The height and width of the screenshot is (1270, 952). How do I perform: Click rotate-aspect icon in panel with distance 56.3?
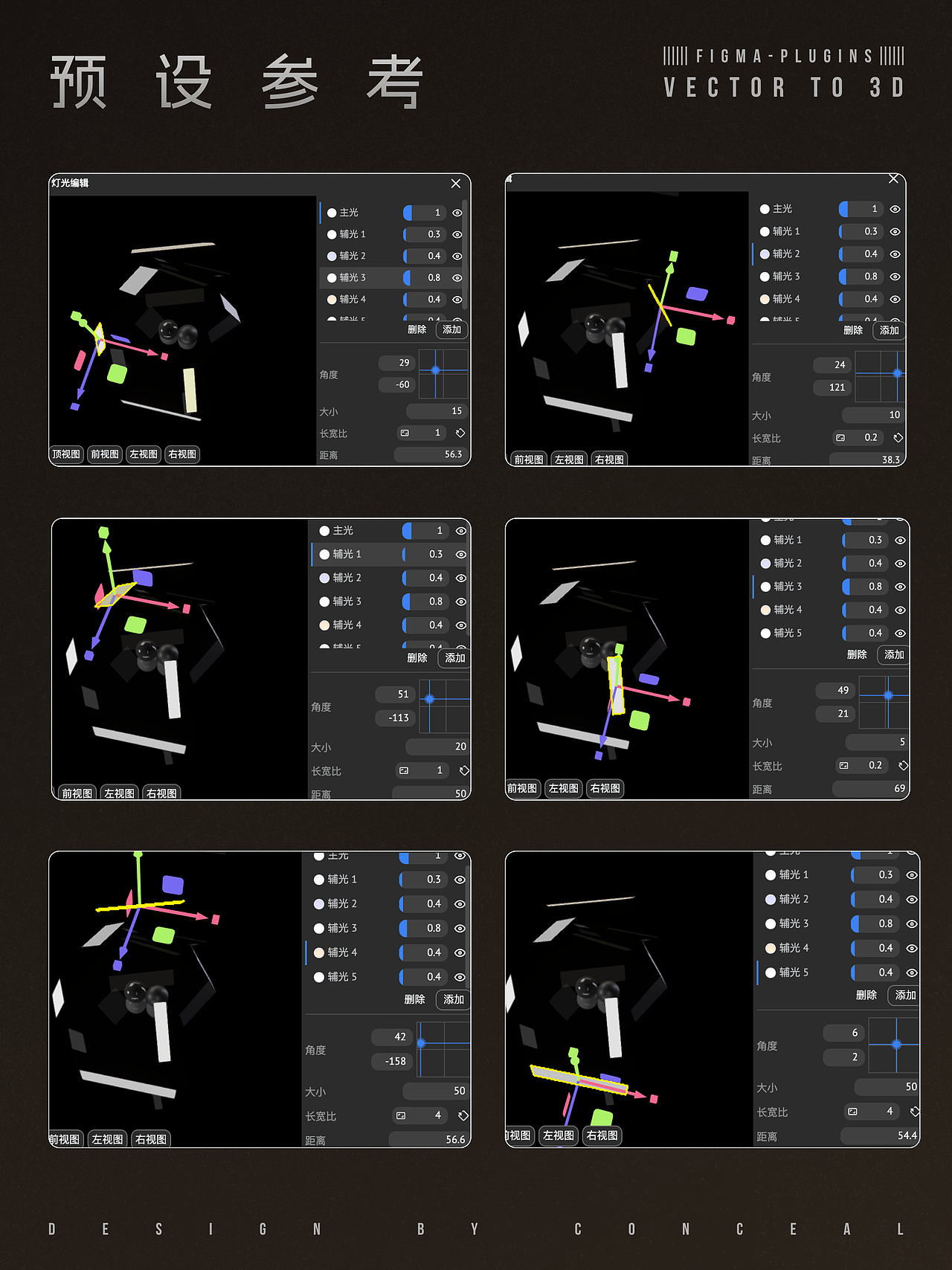[x=460, y=433]
